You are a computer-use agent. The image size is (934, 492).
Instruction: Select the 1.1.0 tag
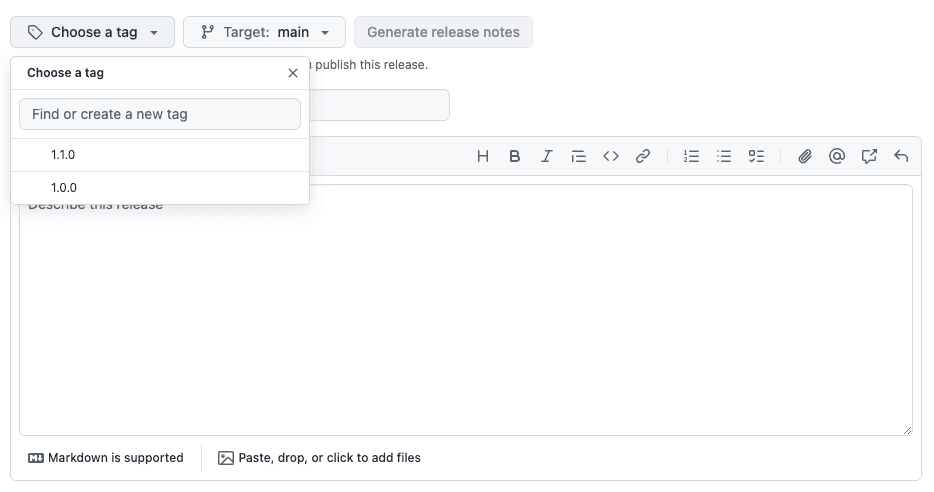(x=160, y=155)
